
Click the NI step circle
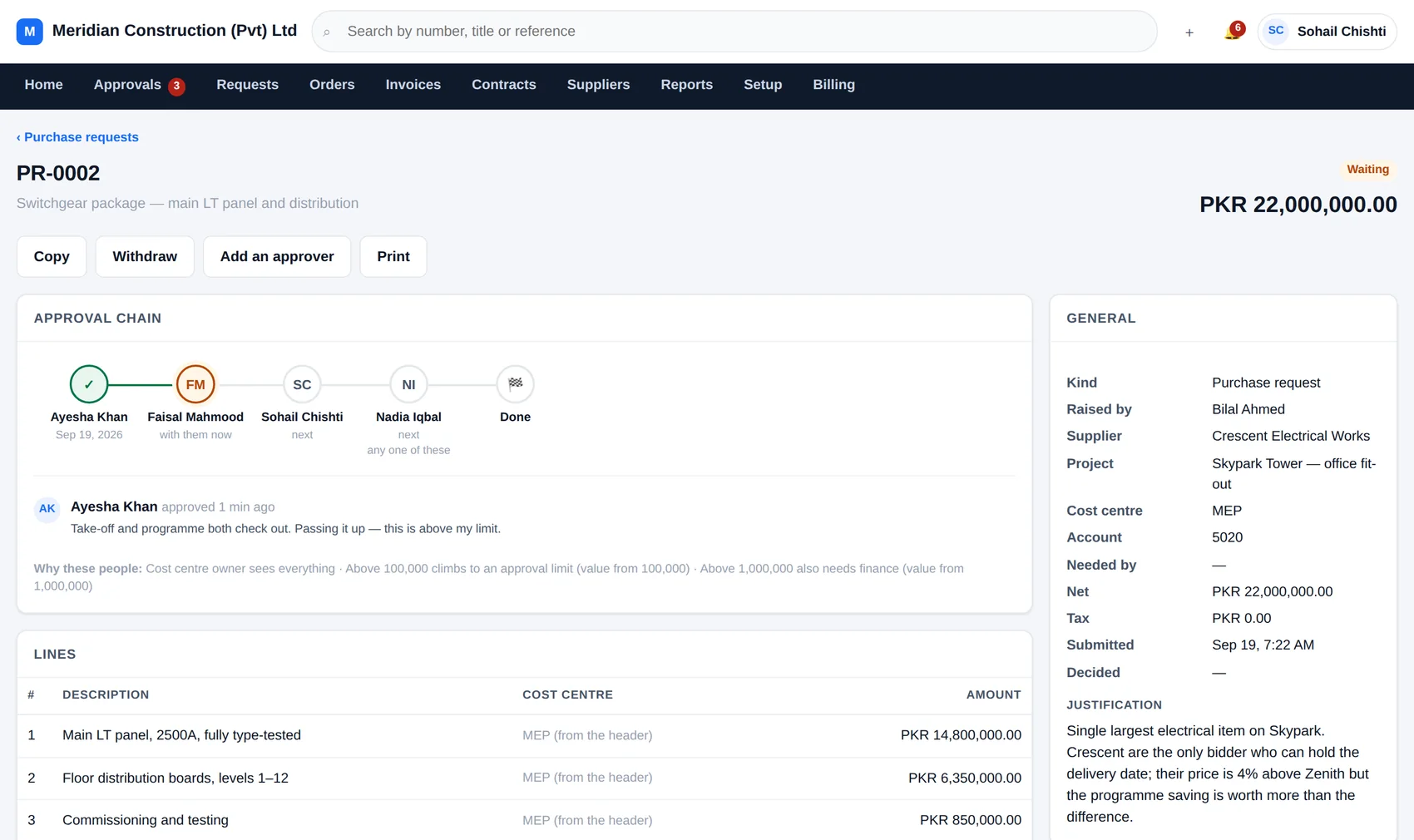click(x=408, y=384)
